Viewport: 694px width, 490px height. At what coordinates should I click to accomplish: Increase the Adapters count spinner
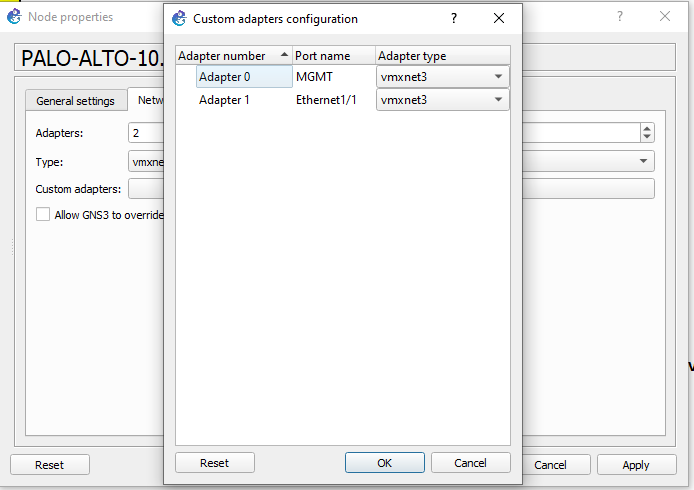[x=647, y=128]
